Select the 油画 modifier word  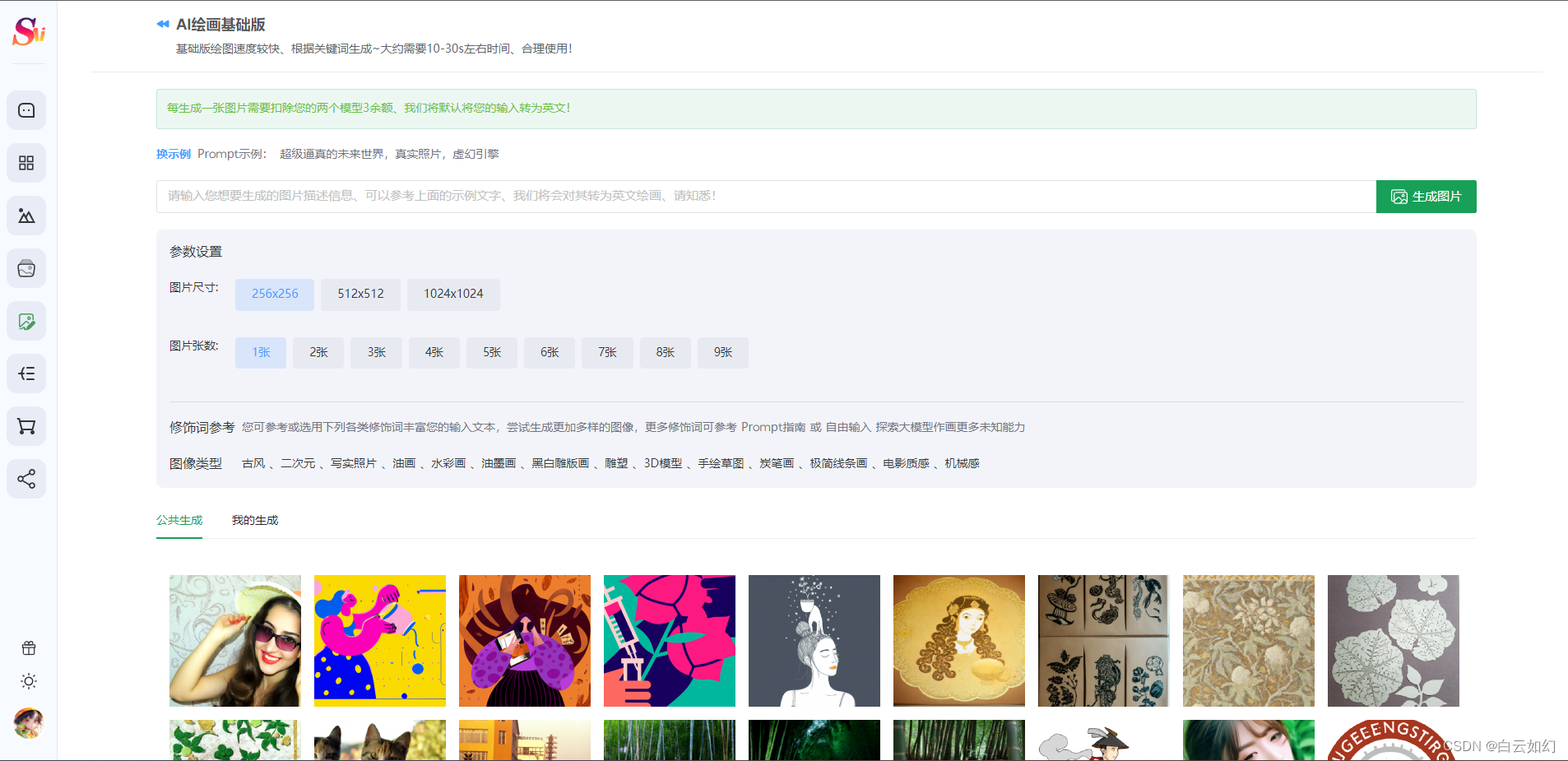click(404, 463)
